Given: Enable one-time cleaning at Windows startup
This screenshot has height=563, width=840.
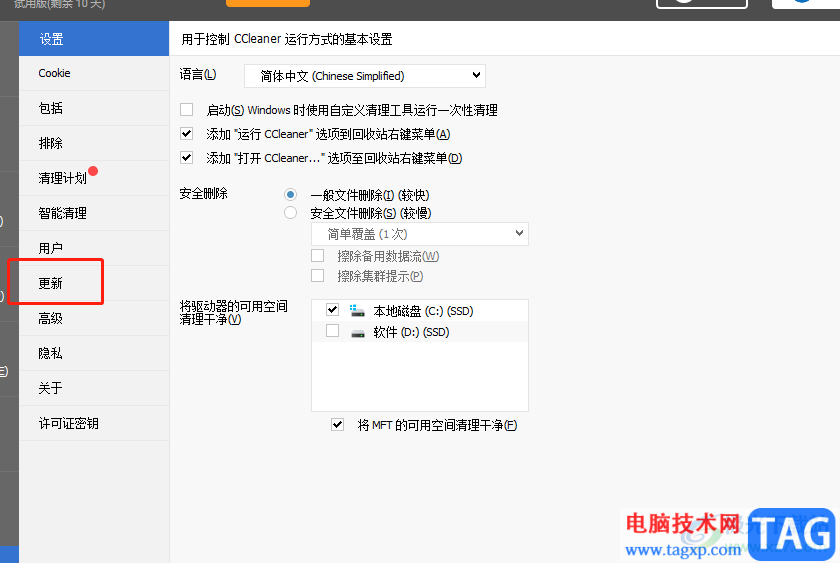Looking at the screenshot, I should click(x=186, y=110).
